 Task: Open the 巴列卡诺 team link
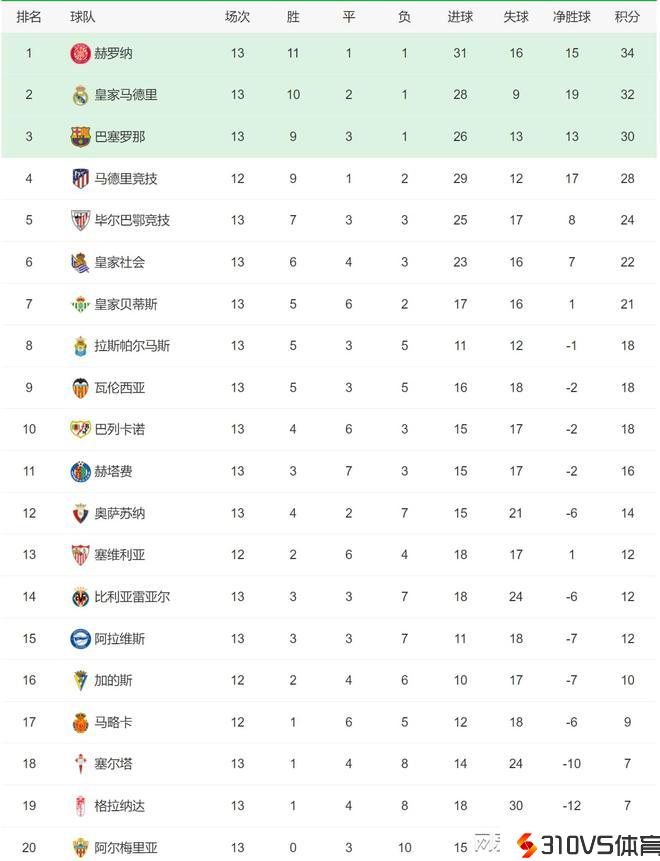(119, 429)
